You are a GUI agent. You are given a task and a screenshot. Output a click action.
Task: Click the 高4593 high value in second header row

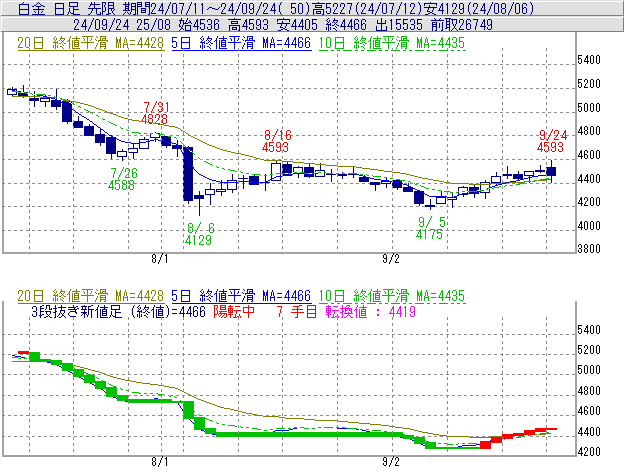(x=248, y=25)
